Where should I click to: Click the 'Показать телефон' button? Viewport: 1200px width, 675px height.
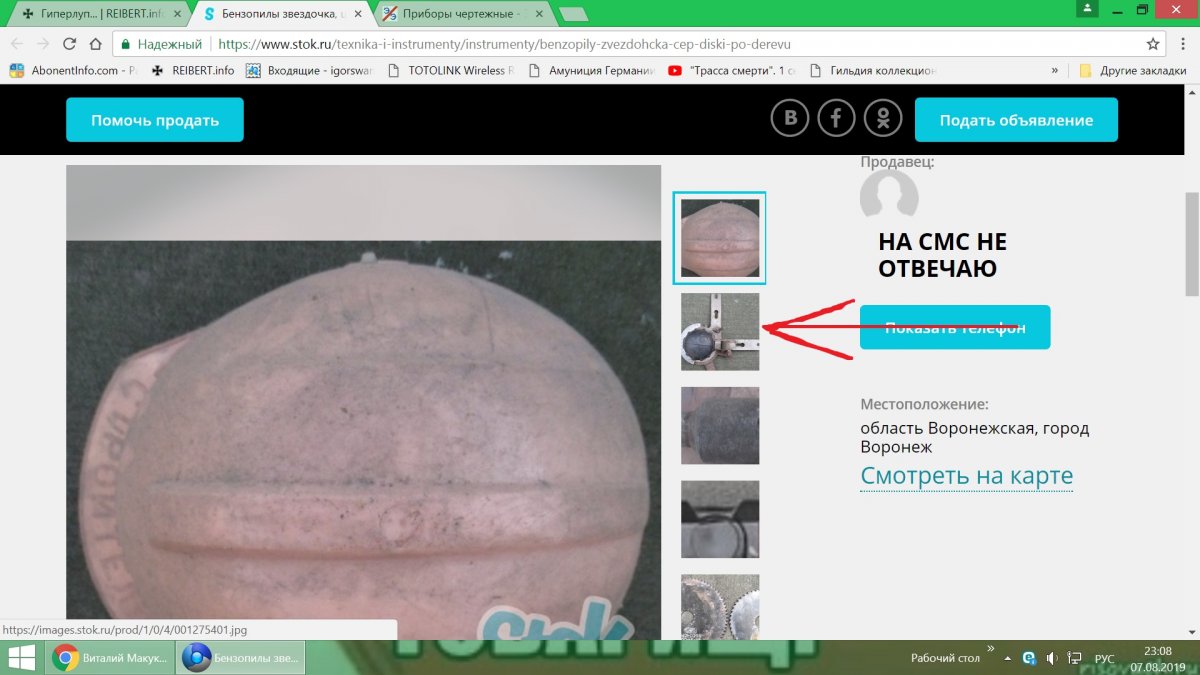pyautogui.click(x=955, y=327)
